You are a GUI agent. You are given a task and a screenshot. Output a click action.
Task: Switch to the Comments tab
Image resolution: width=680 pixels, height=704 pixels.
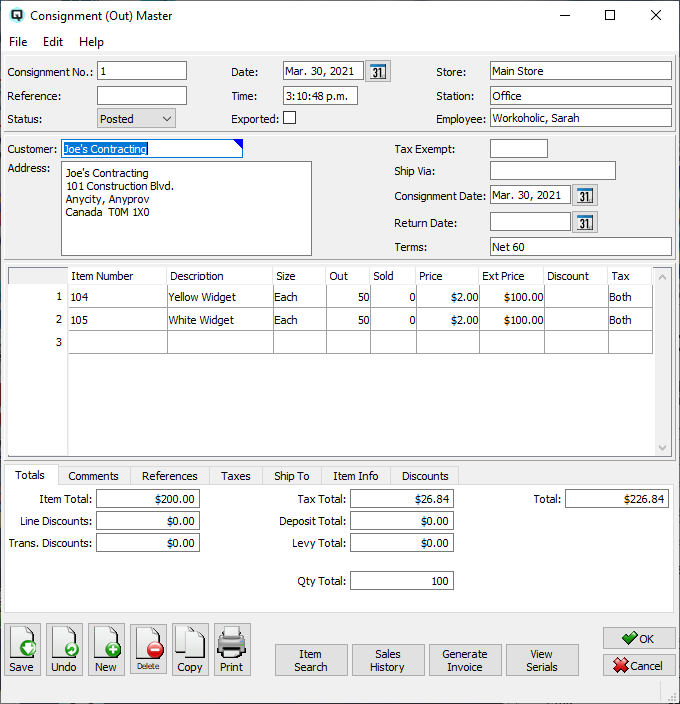click(93, 476)
